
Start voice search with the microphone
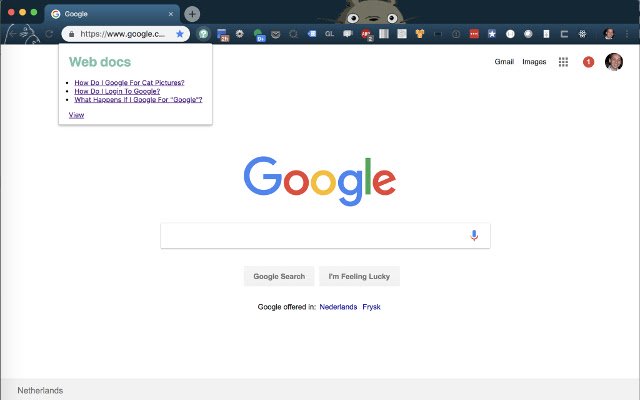pos(474,236)
